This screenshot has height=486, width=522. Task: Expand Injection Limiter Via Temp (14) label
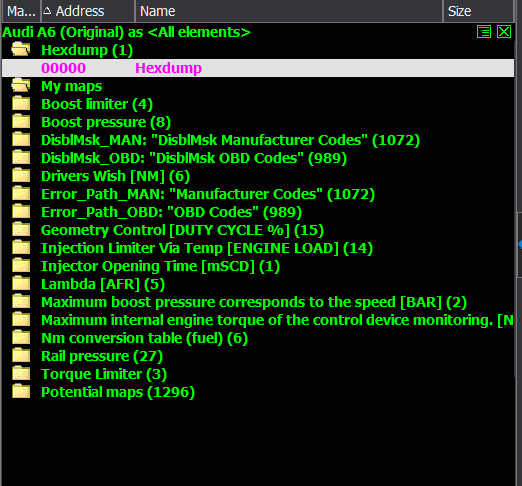pos(207,248)
